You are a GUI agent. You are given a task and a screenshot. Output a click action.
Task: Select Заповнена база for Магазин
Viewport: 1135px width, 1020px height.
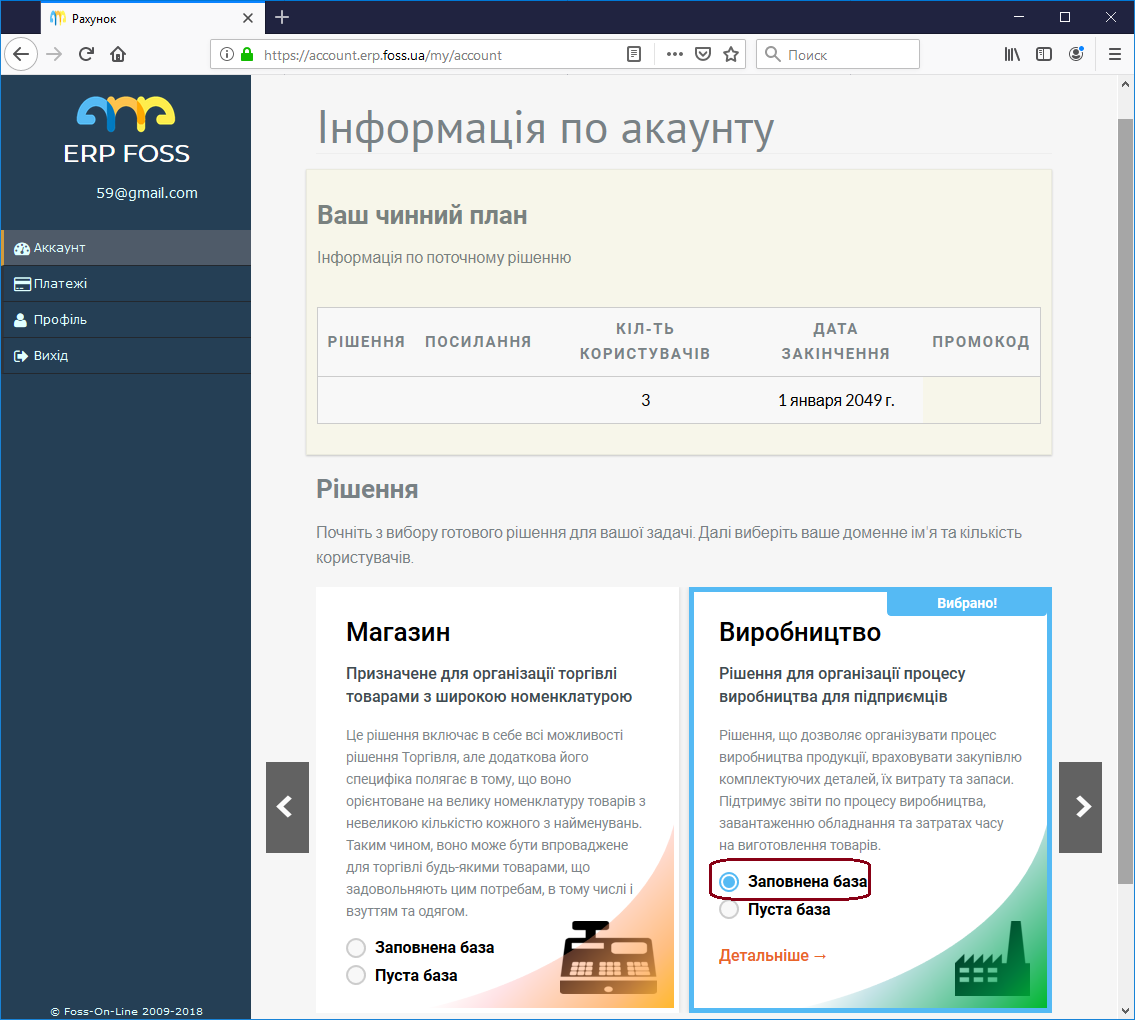tap(355, 948)
